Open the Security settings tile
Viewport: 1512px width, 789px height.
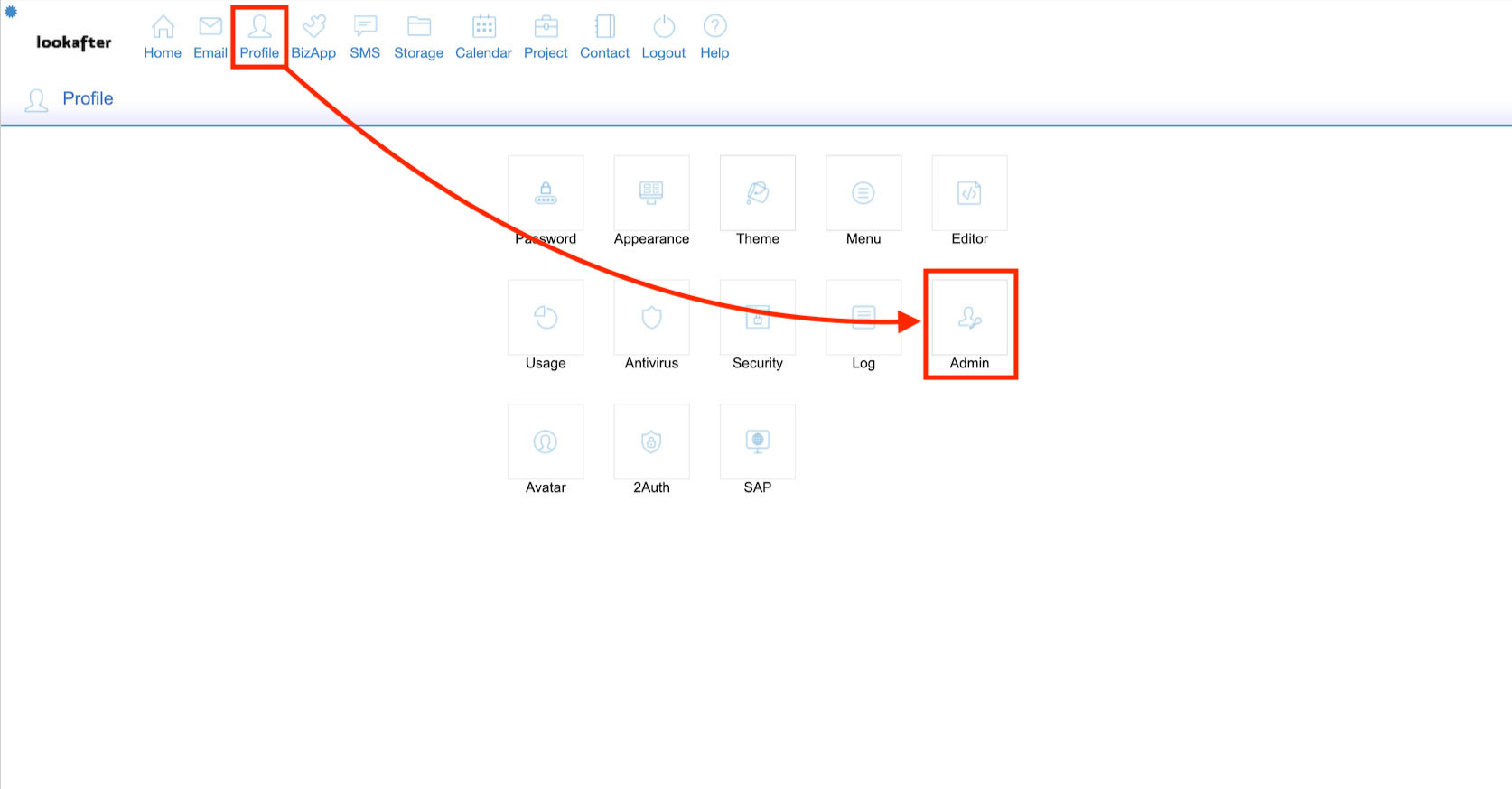[757, 318]
